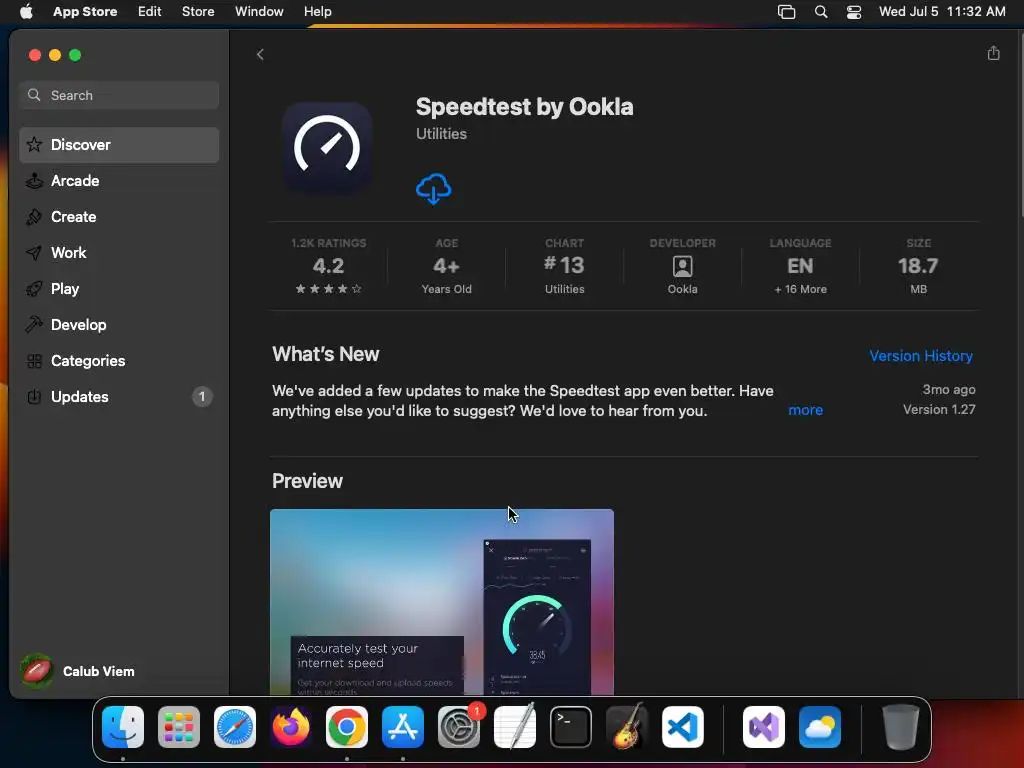
Task: Click the 4.2 star rating
Action: [328, 266]
